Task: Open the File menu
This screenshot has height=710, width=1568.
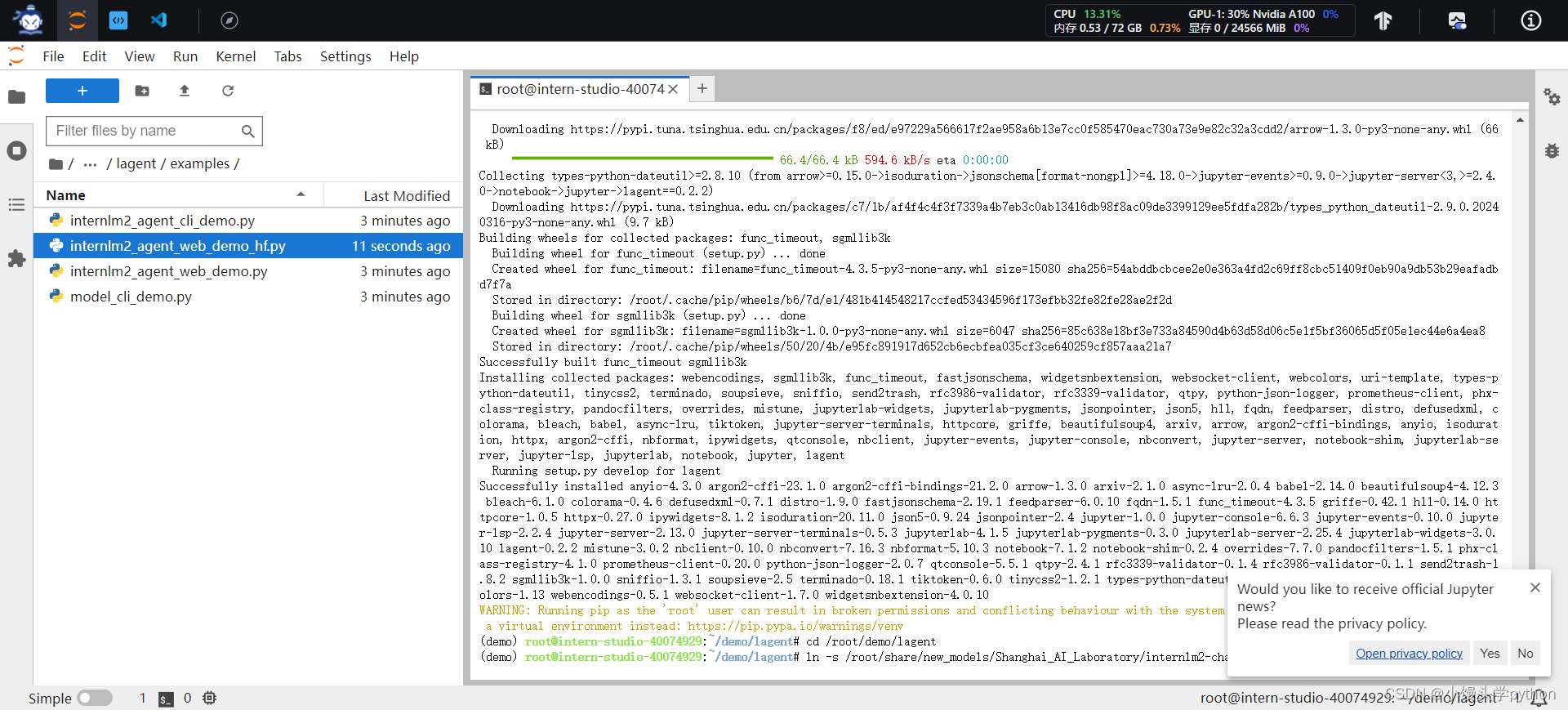Action: pyautogui.click(x=53, y=56)
